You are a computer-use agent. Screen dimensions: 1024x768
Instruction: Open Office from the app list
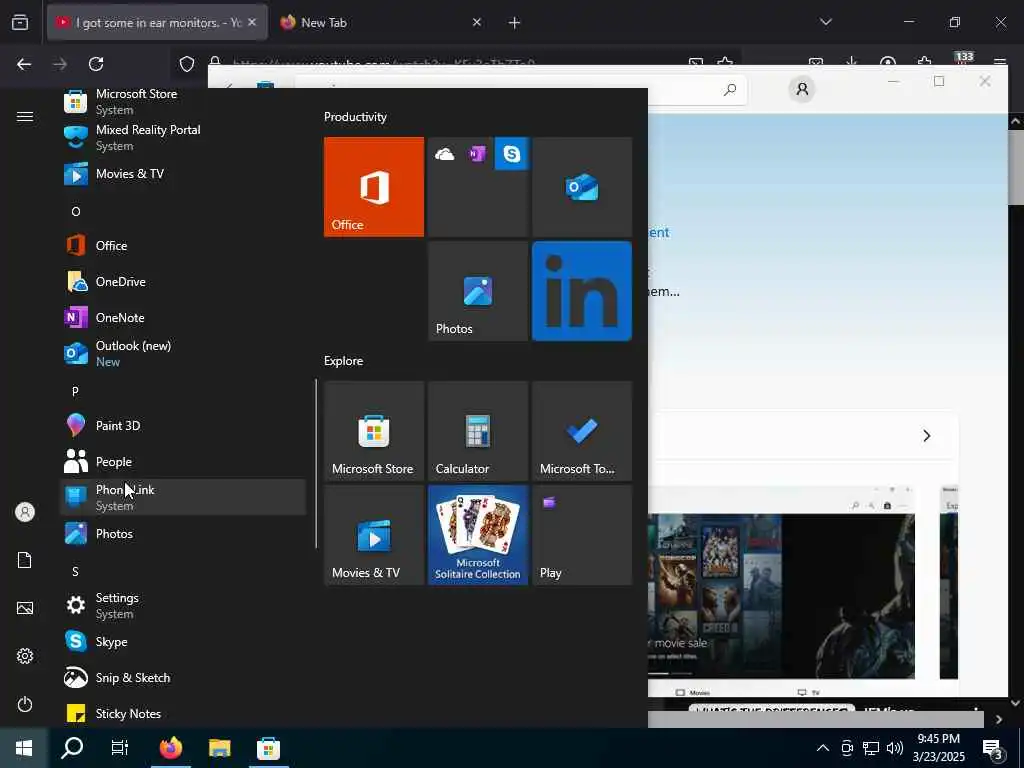click(x=183, y=246)
